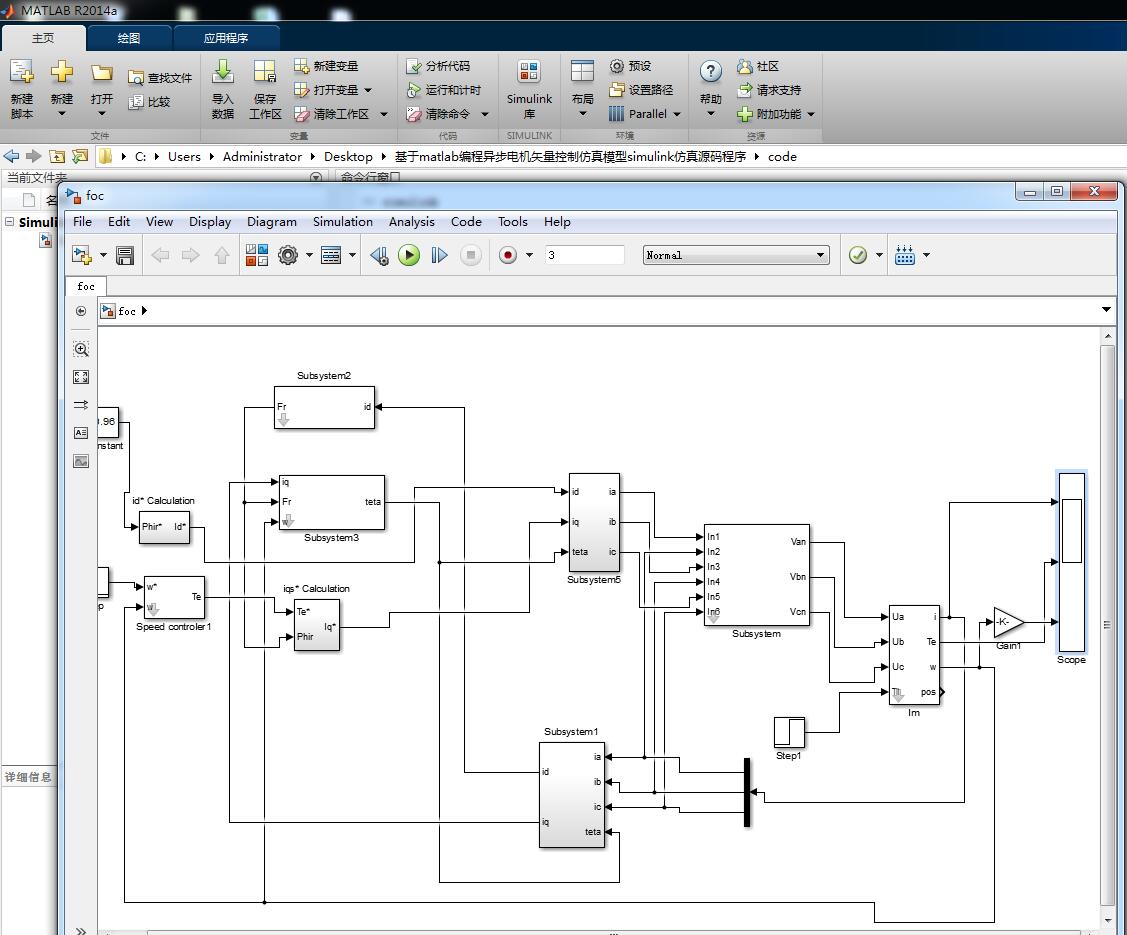
Task: Expand the Clear Commands (清除命令) dropdown
Action: 485,114
